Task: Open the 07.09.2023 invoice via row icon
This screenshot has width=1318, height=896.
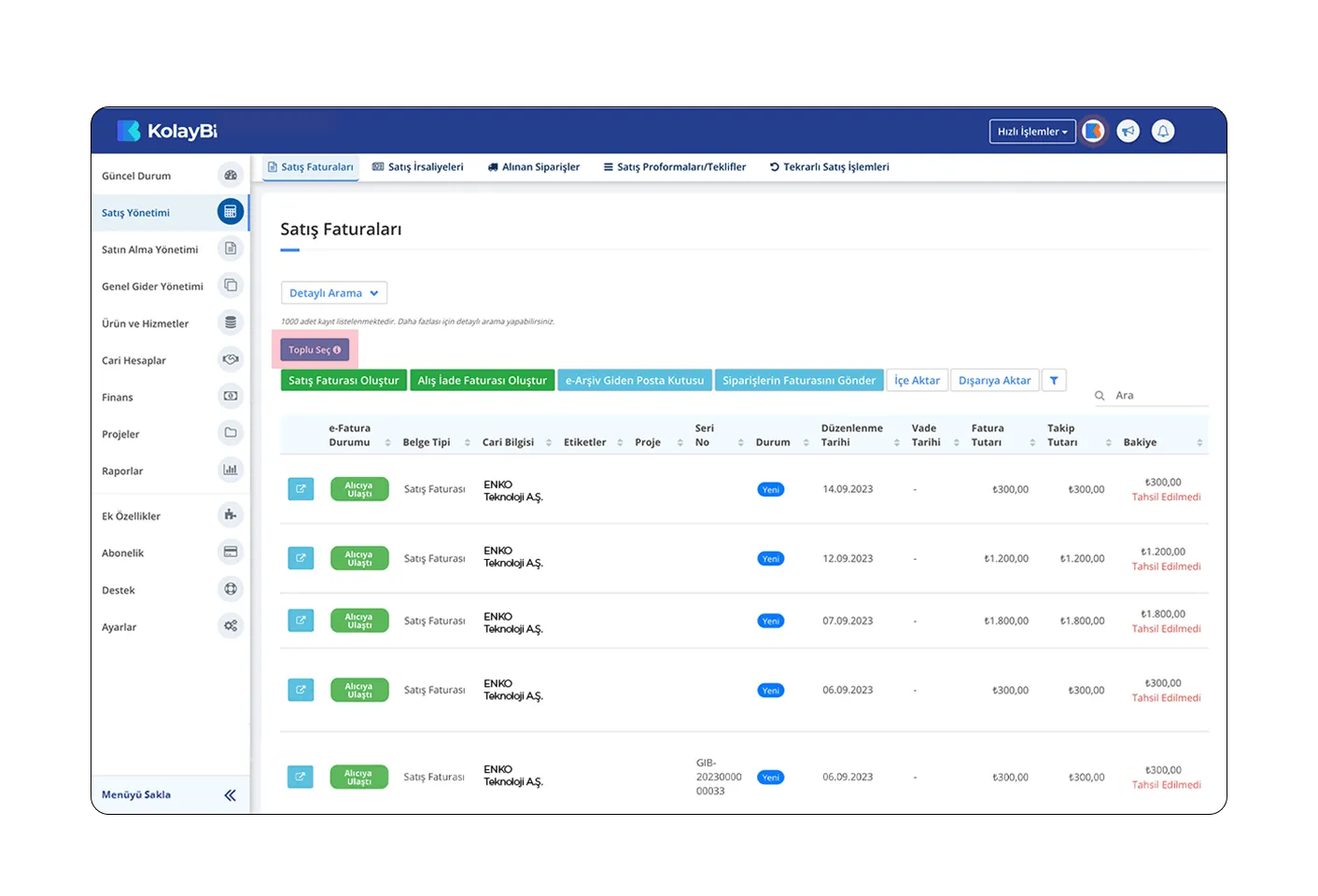Action: pyautogui.click(x=301, y=621)
